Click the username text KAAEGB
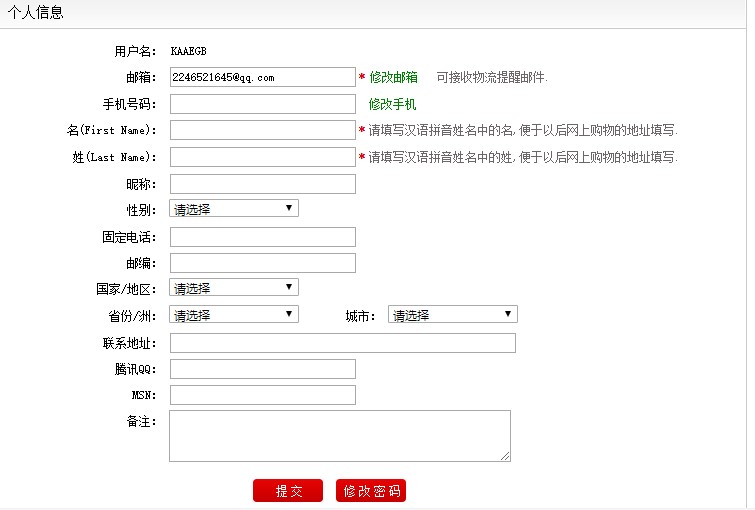The image size is (755, 510). click(x=188, y=51)
